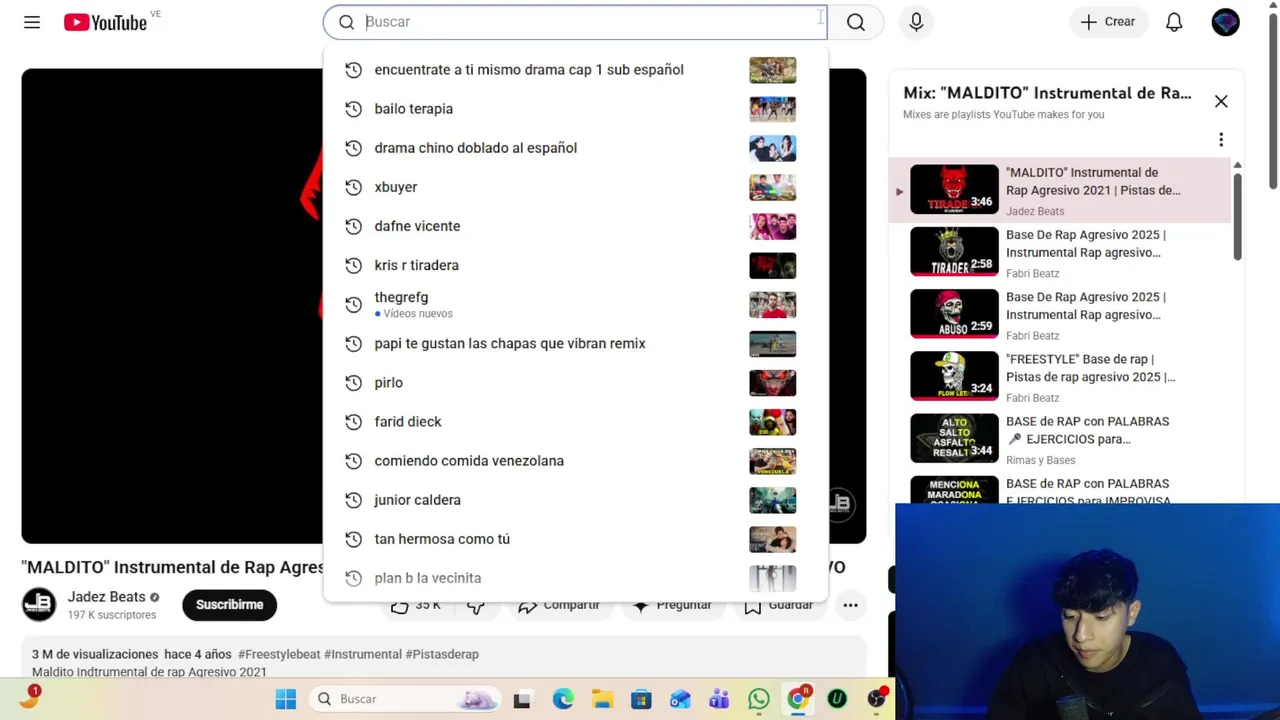Click the playlist panel scrollbar
1280x720 pixels.
pos(1237,217)
